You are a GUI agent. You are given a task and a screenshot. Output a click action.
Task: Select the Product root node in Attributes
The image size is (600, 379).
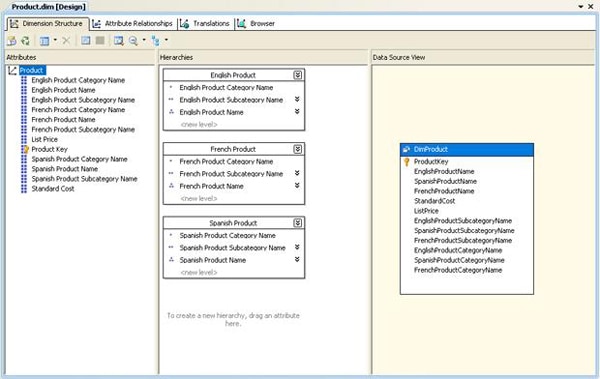[x=32, y=70]
